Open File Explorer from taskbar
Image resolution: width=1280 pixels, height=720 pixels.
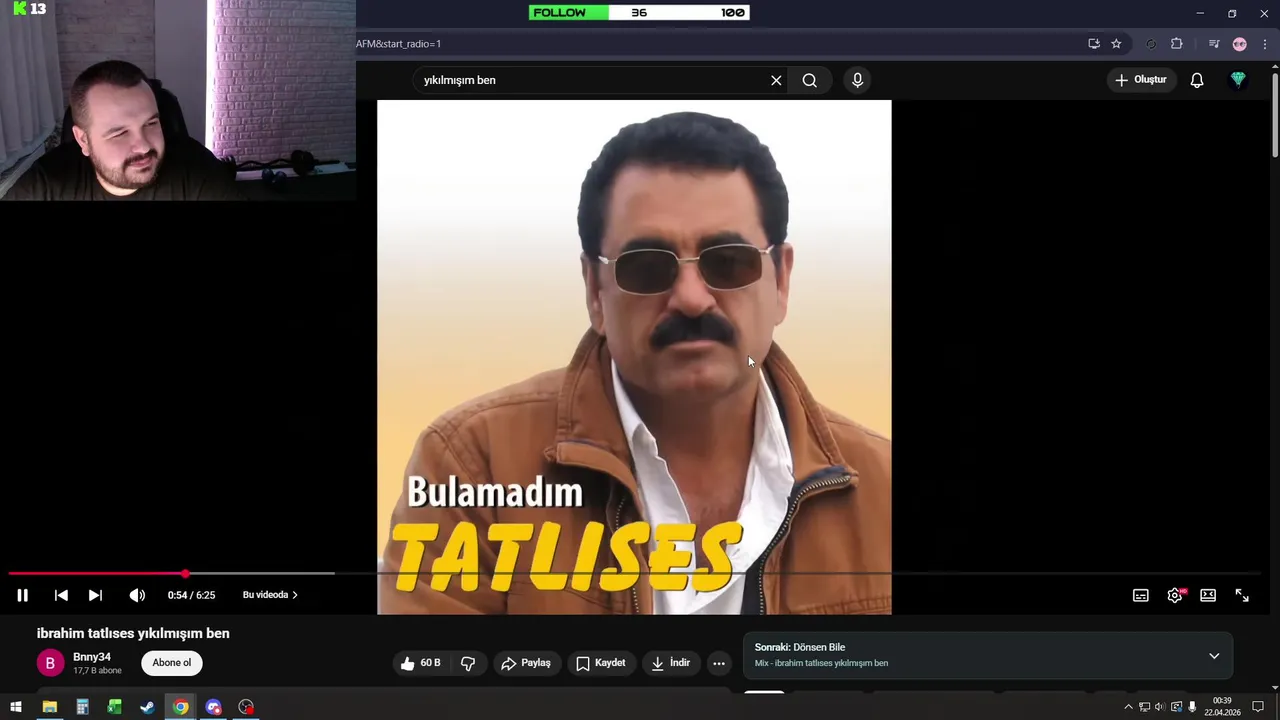point(49,707)
